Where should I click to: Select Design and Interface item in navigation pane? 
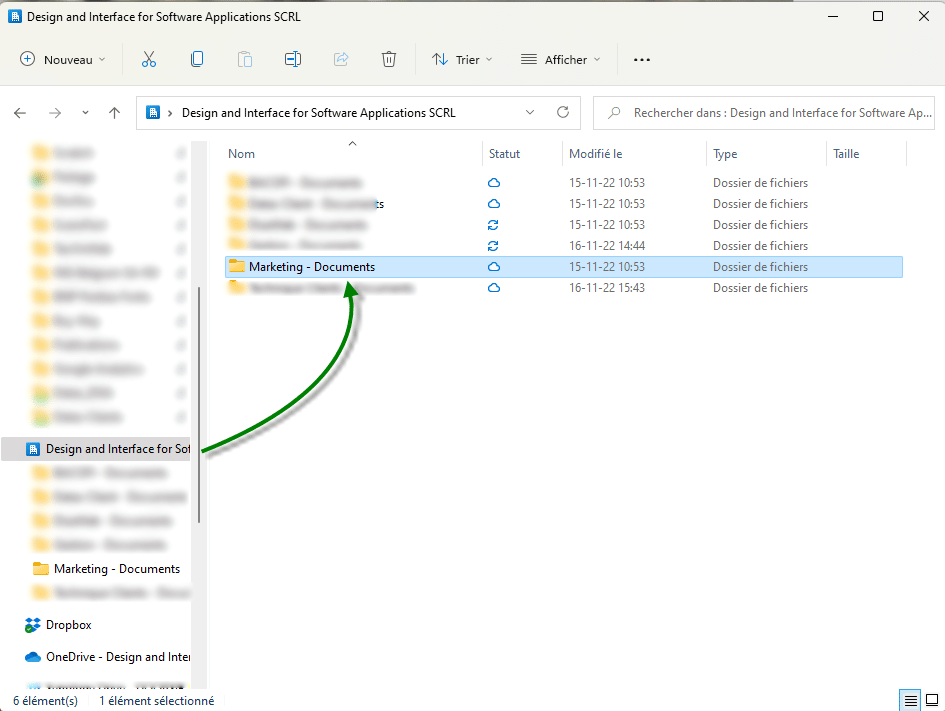(96, 449)
